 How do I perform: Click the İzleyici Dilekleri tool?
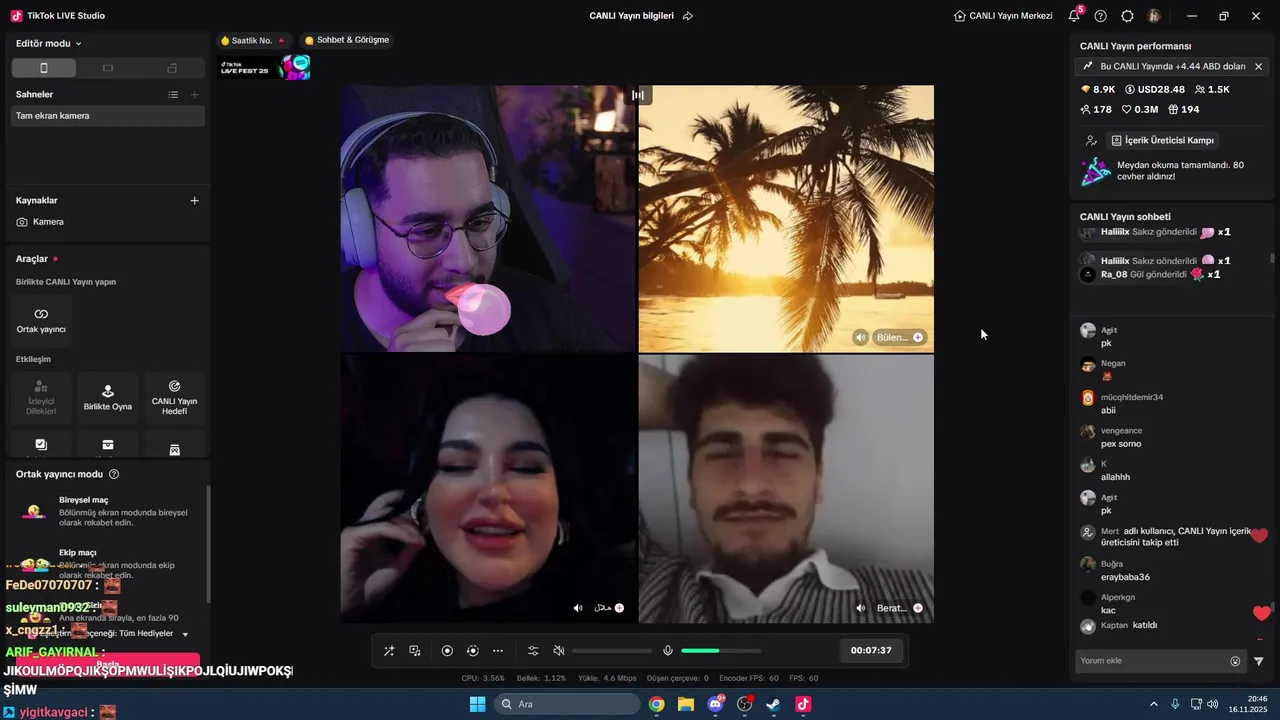[x=41, y=397]
